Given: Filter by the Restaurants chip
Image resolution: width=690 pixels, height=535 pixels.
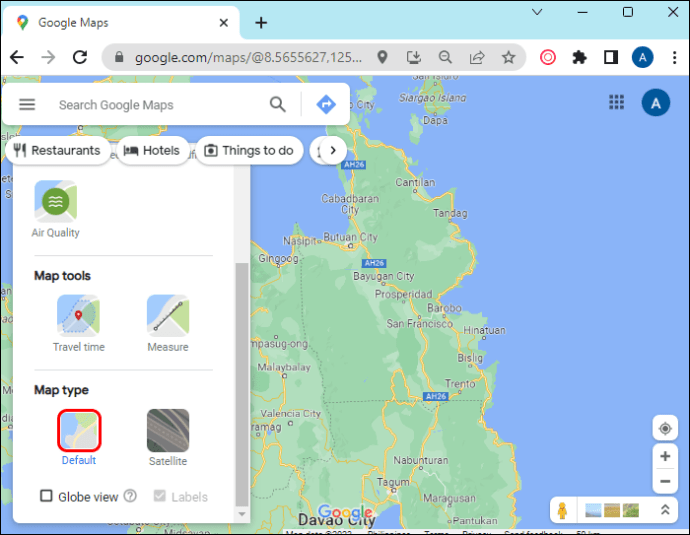Looking at the screenshot, I should click(57, 150).
